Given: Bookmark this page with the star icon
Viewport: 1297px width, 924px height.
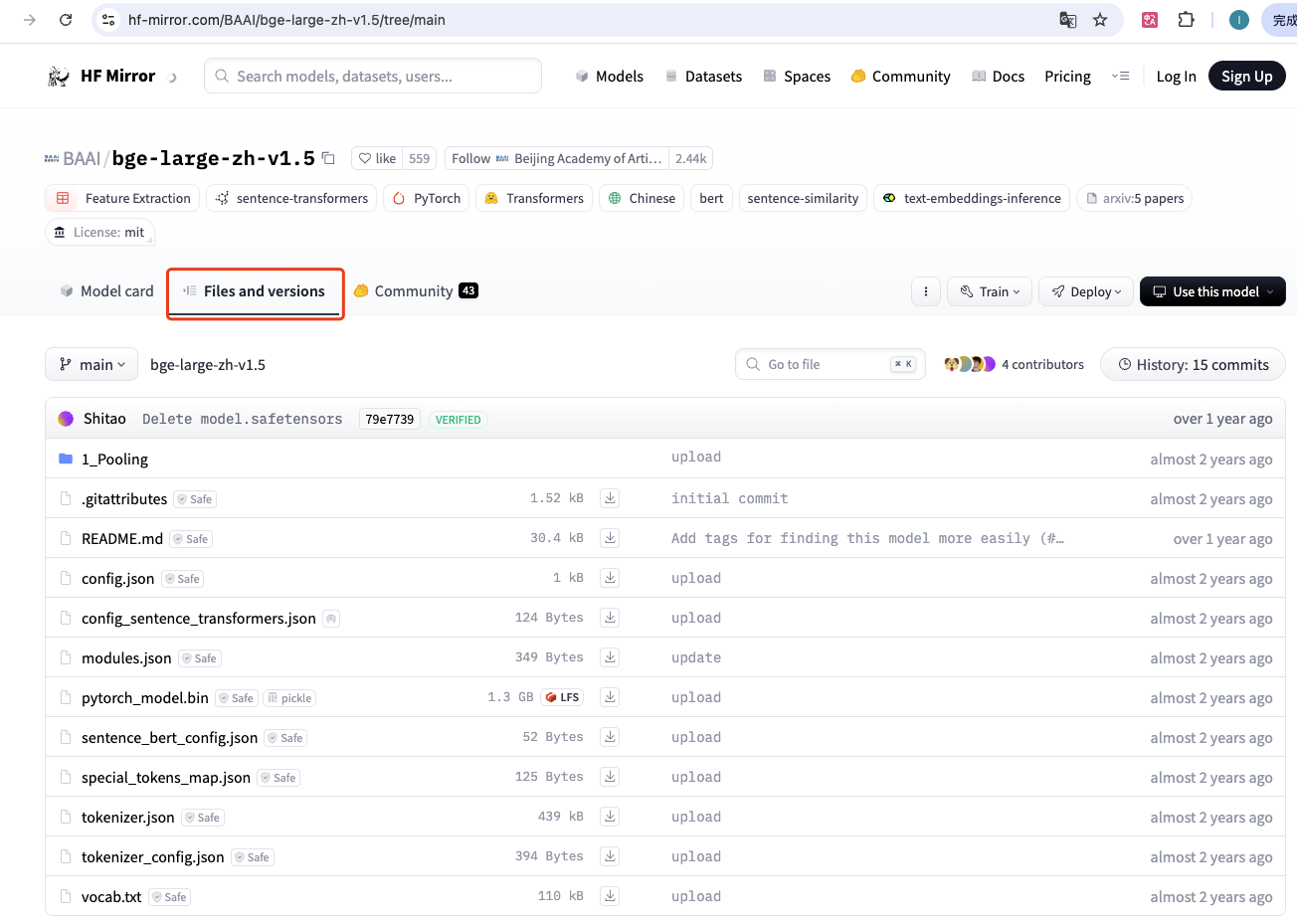Looking at the screenshot, I should click(x=1100, y=20).
